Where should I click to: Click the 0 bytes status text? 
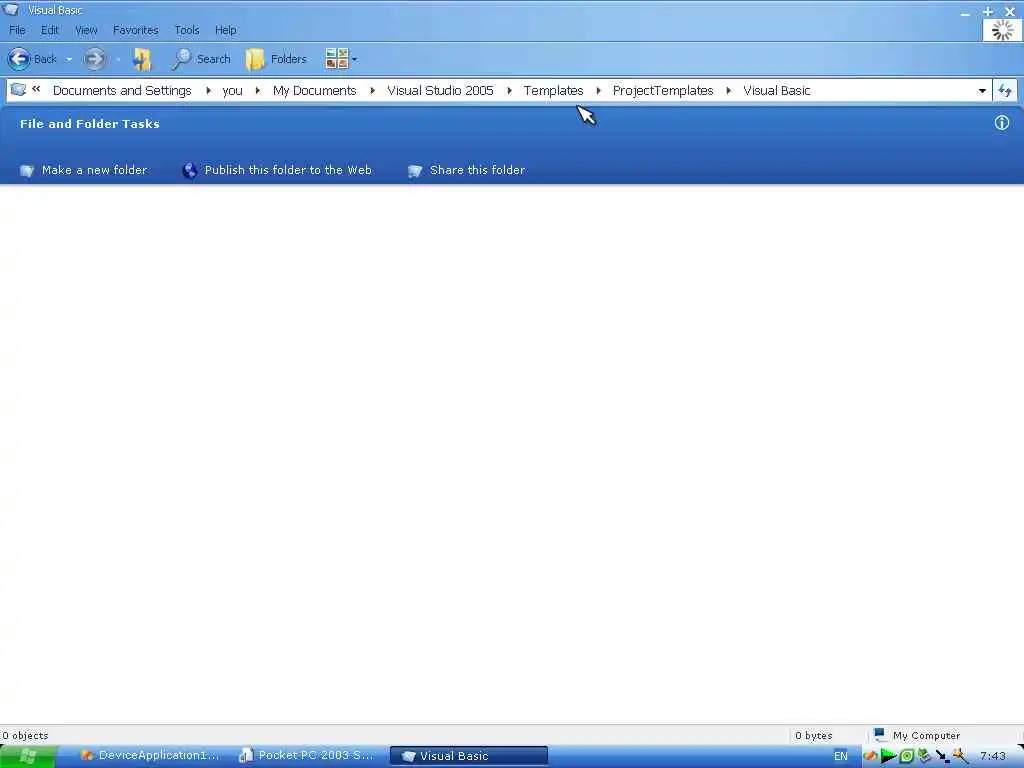coord(814,735)
